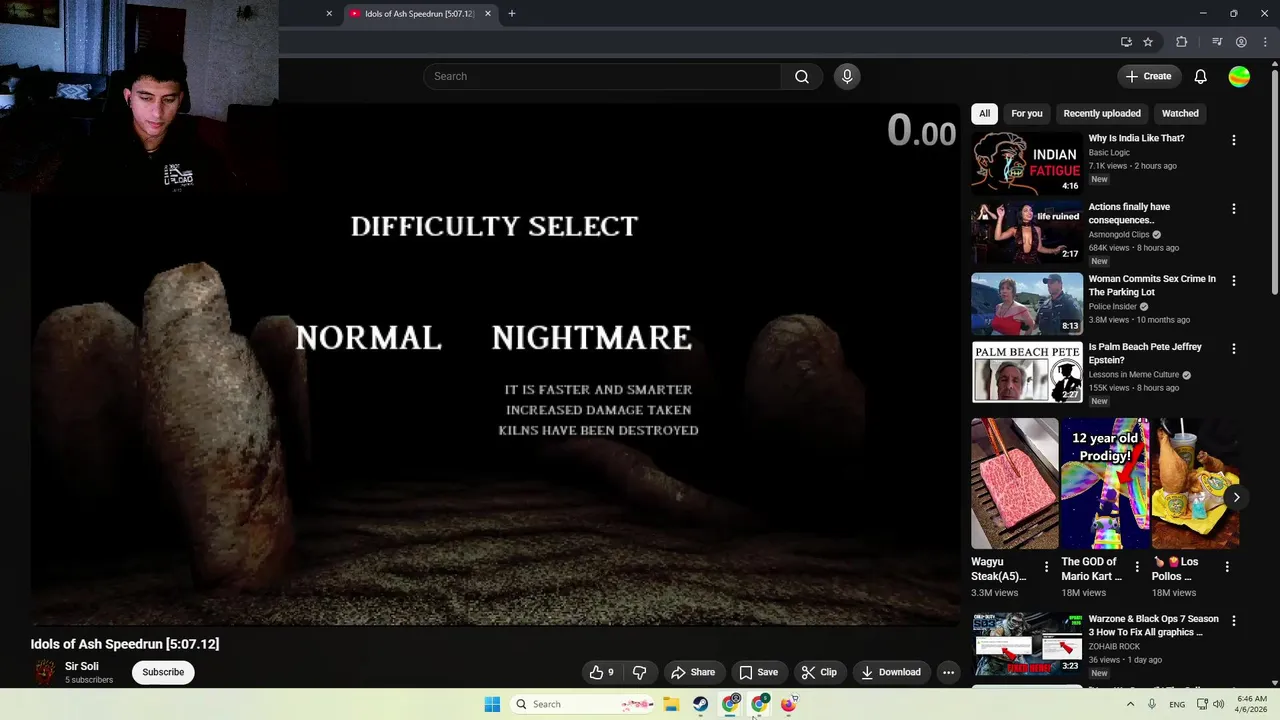This screenshot has height=720, width=1280.
Task: Open options for The GOD of Mario Kart short
Action: coord(1137,566)
